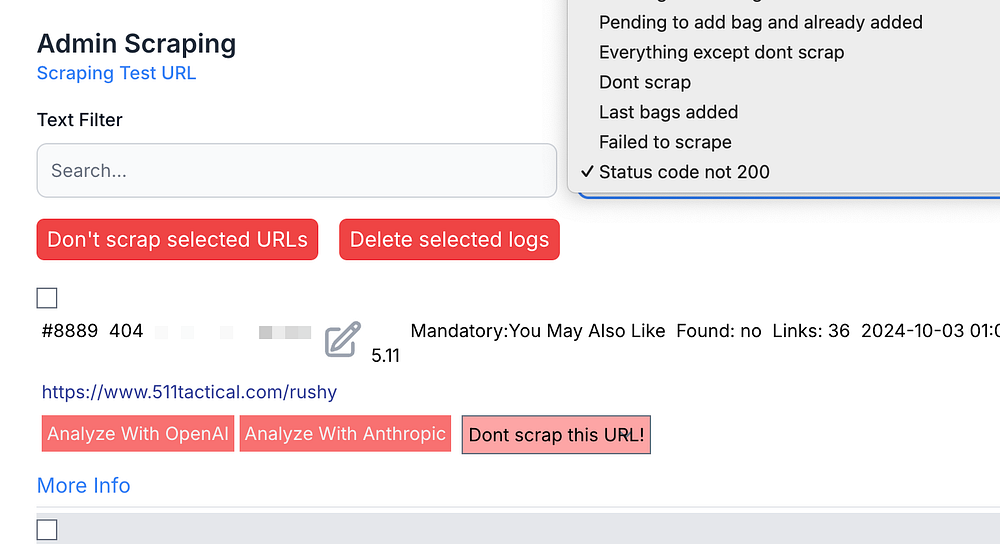1000x544 pixels.
Task: Click the log ID #8889 text
Action: click(x=70, y=331)
